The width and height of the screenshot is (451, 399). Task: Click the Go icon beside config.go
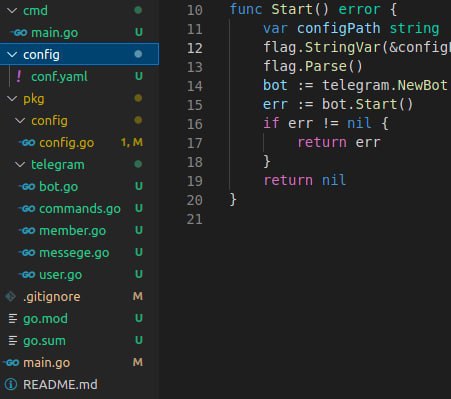[x=27, y=143]
